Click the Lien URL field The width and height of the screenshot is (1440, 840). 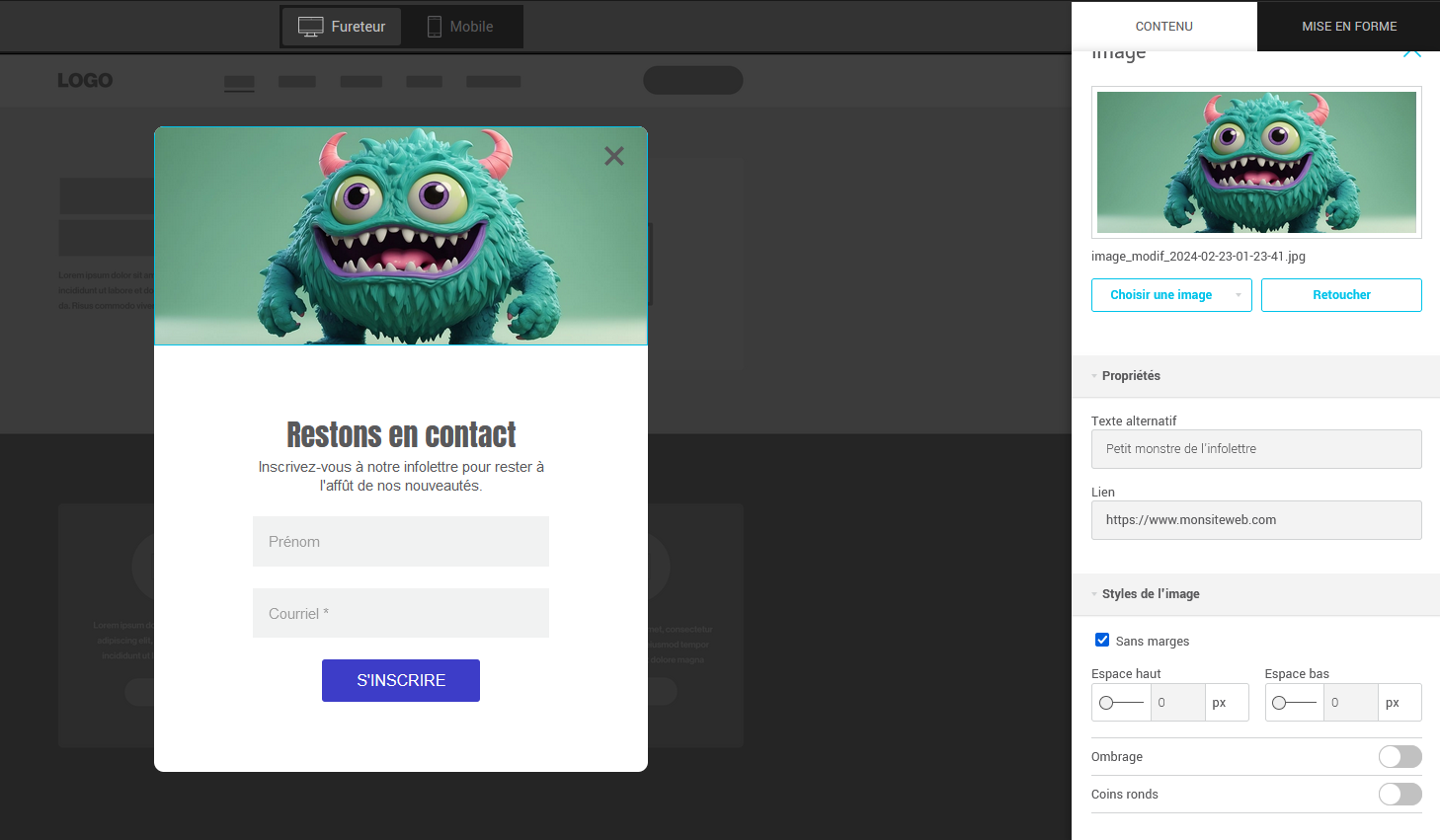pyautogui.click(x=1255, y=520)
